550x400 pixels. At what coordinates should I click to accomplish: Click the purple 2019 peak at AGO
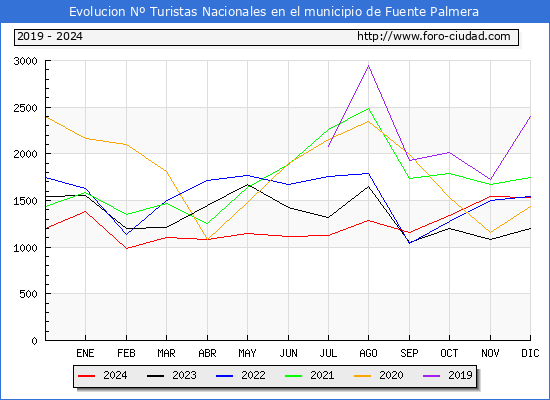(368, 66)
